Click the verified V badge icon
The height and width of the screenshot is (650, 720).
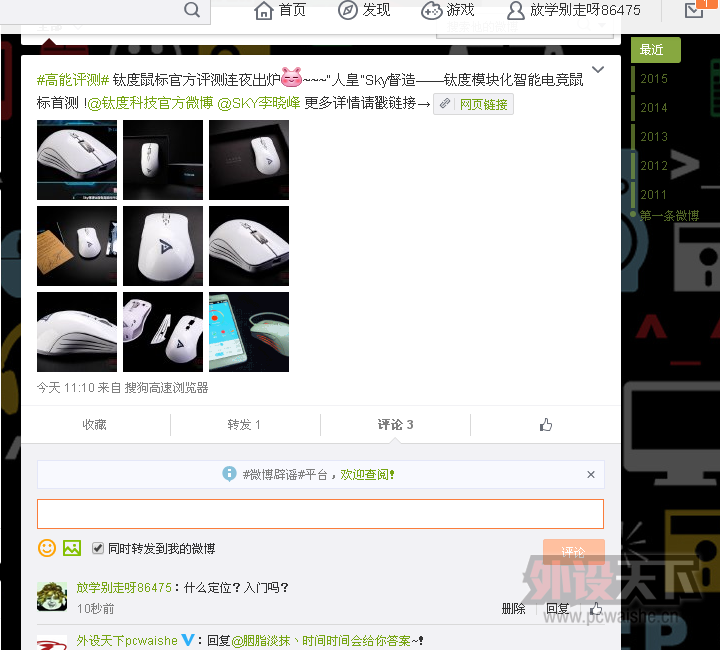pyautogui.click(x=188, y=640)
